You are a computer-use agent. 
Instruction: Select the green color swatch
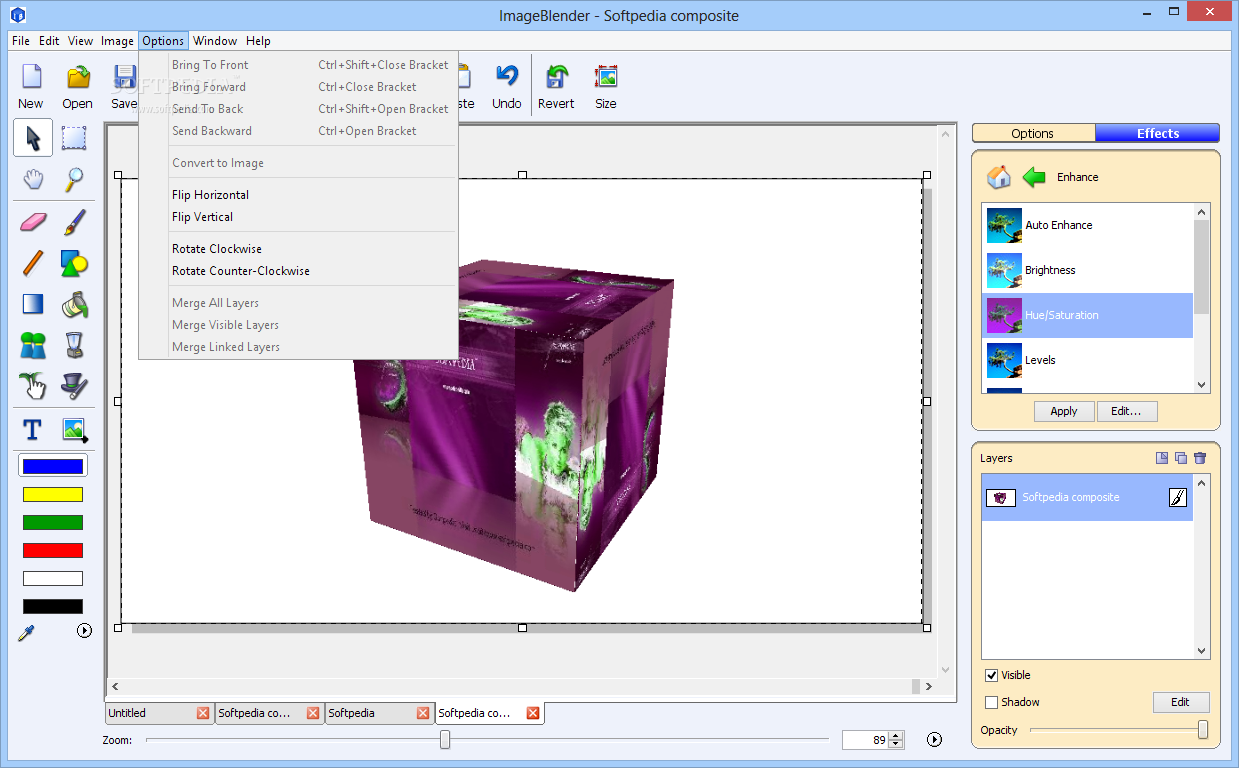pyautogui.click(x=53, y=522)
